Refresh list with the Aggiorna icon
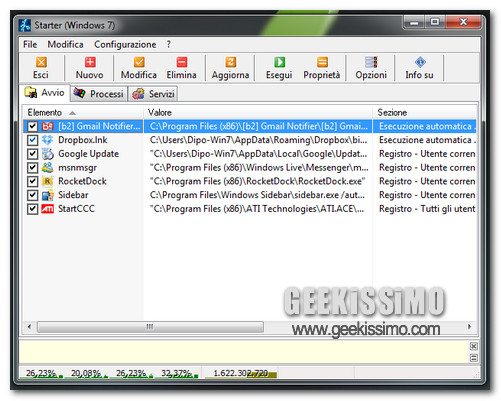The image size is (501, 401). 231,62
